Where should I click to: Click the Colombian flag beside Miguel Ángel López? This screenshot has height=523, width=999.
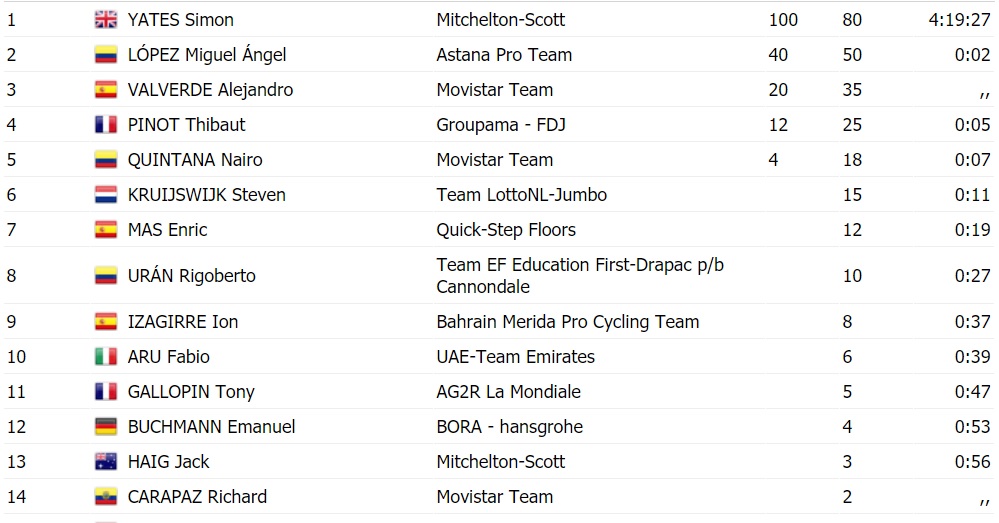tap(105, 55)
